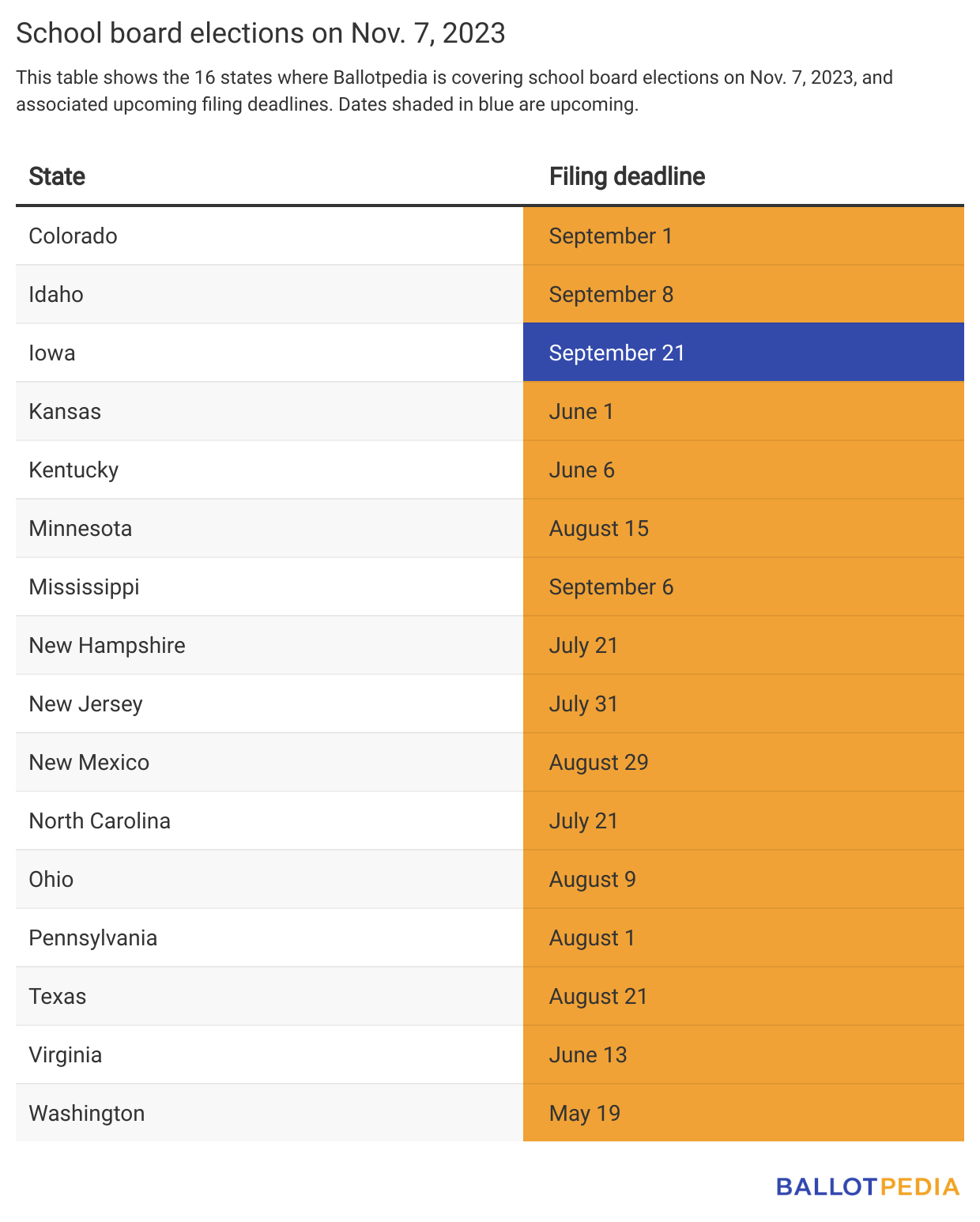Click the Minnesota row label
This screenshot has height=1222, width=980.
(81, 528)
